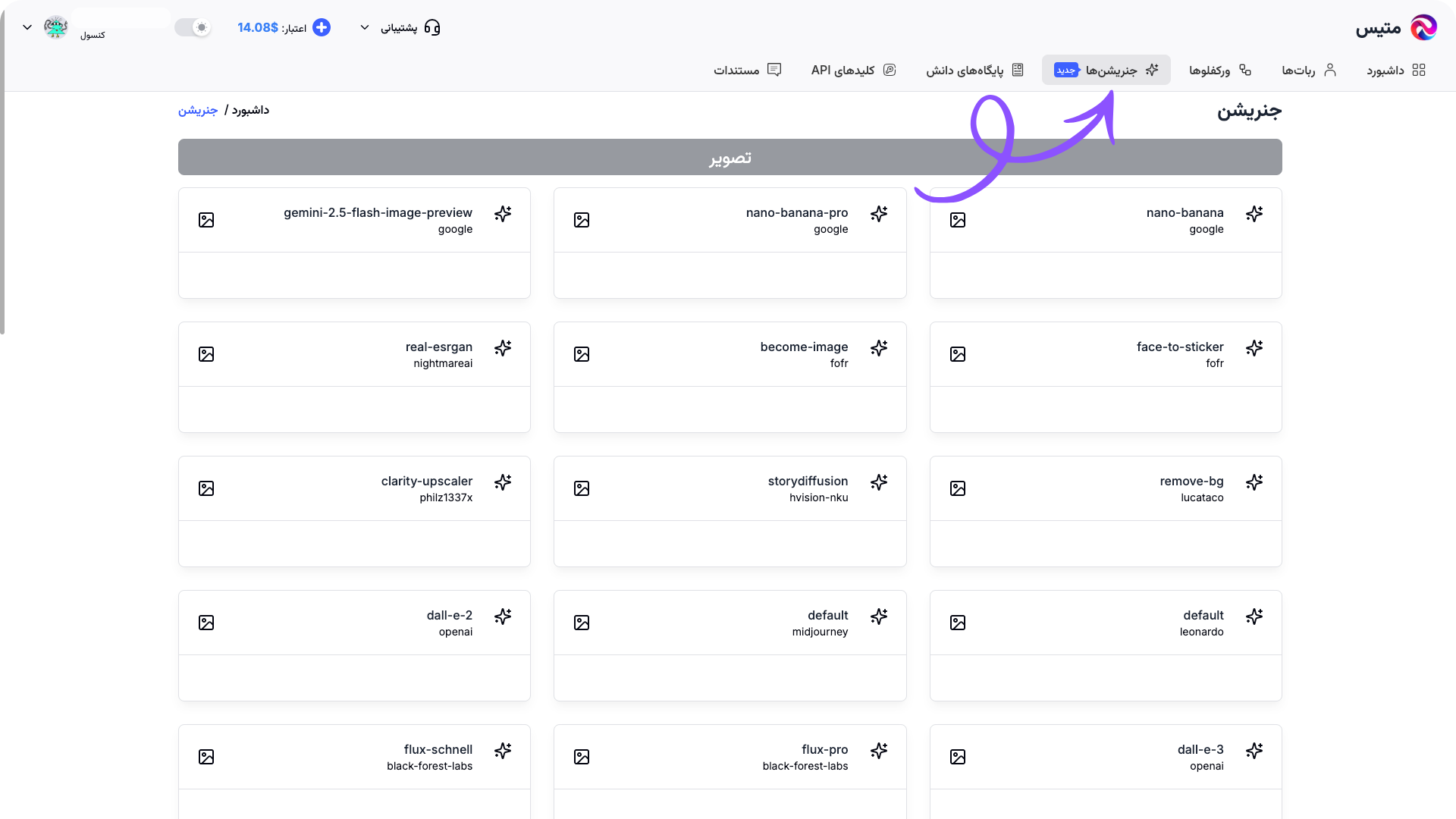Click the headset support icon

click(432, 28)
